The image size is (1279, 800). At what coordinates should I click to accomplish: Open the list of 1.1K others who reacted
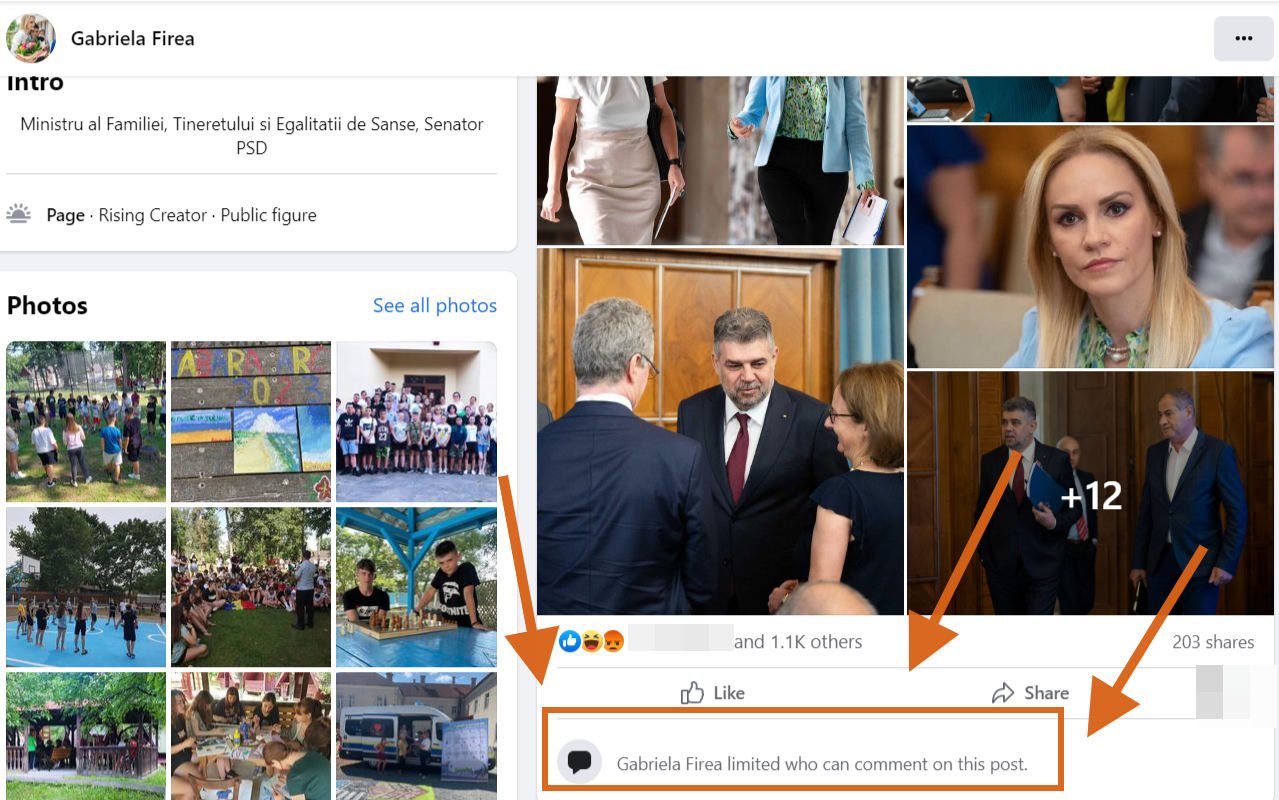coord(798,642)
